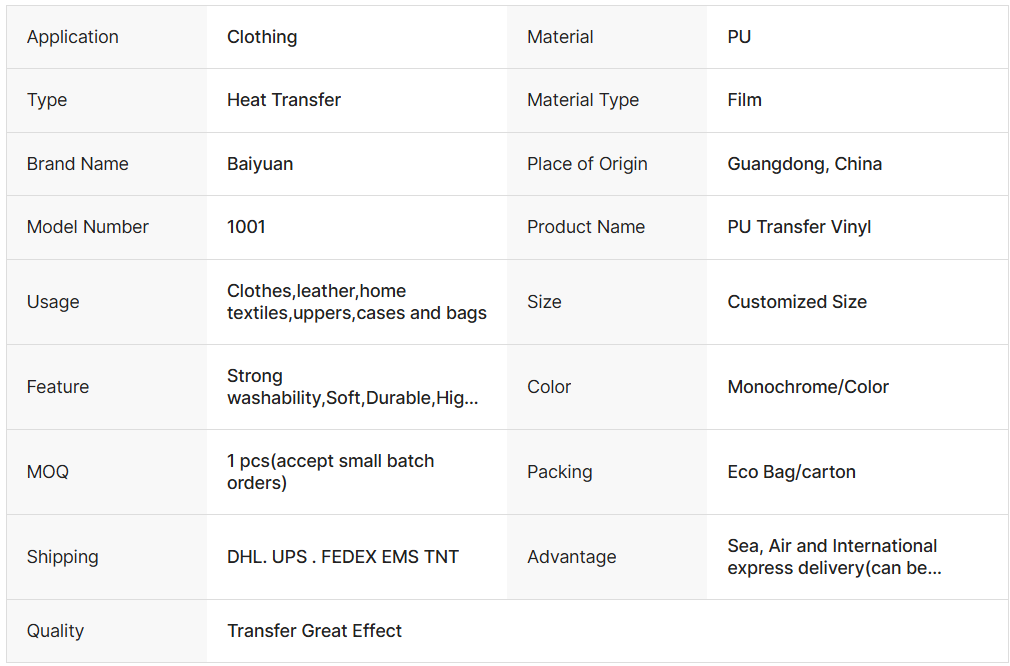
Task: Click the PU material value
Action: click(x=739, y=37)
